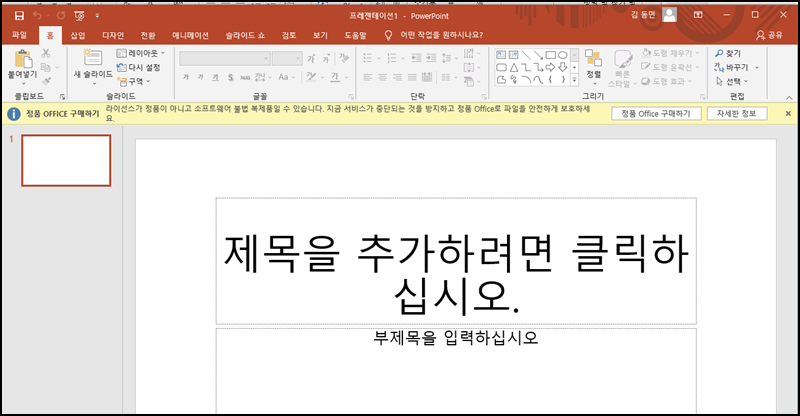Click the 공유 share button
The height and width of the screenshot is (416, 800).
(769, 35)
